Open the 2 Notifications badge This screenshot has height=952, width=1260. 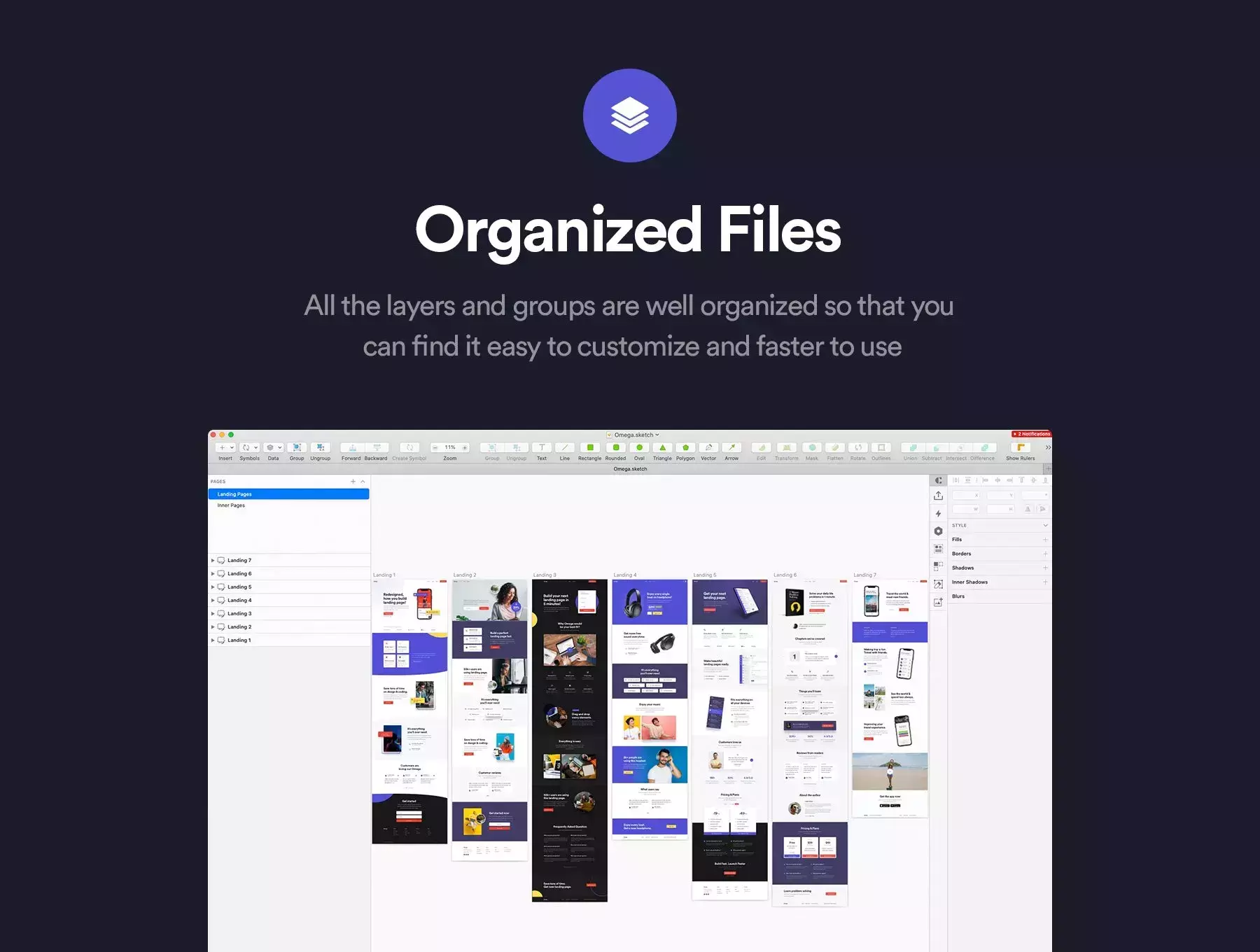pos(1031,434)
